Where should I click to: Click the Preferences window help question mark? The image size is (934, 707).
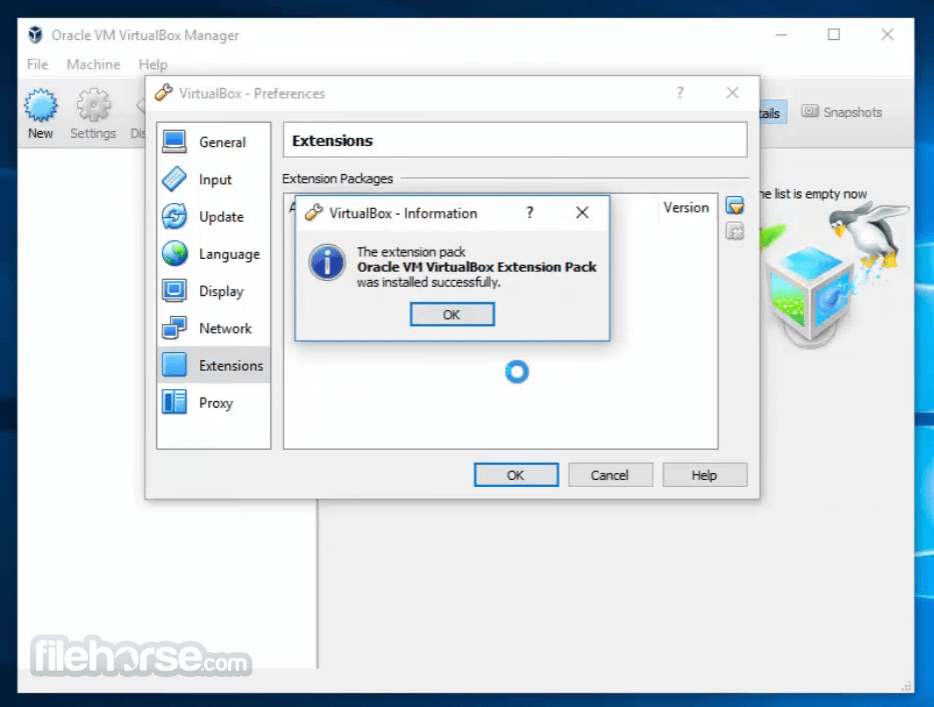[x=680, y=93]
